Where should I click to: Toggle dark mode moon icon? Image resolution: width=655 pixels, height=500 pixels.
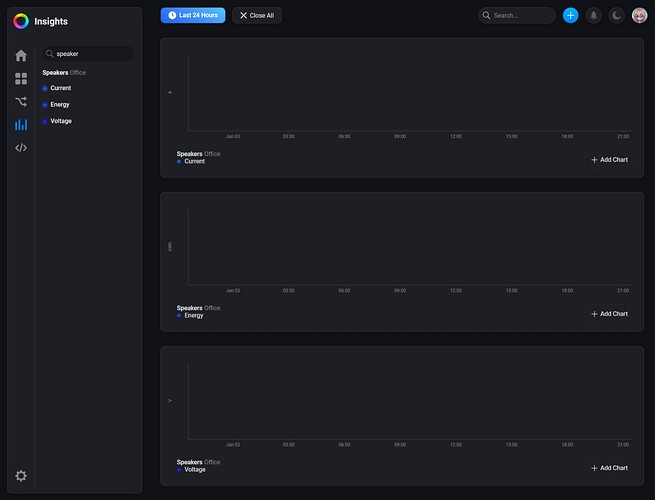pyautogui.click(x=617, y=15)
